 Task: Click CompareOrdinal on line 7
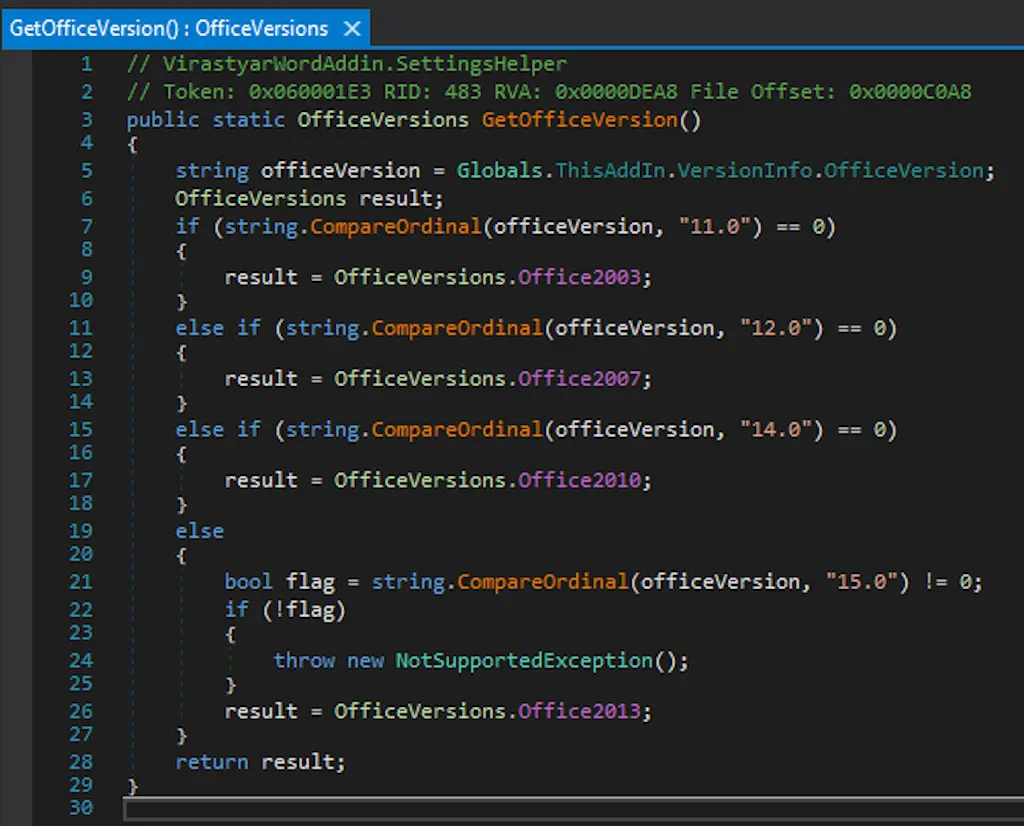coord(395,227)
